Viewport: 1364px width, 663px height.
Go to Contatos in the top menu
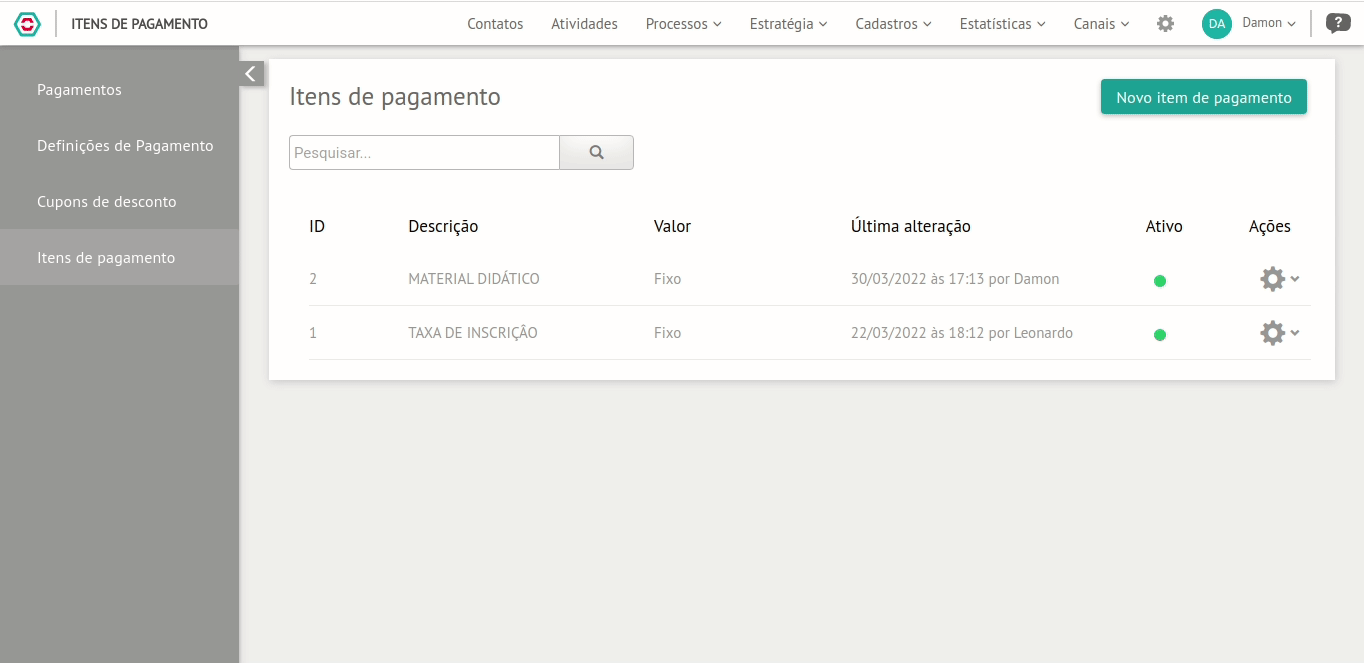coord(495,23)
